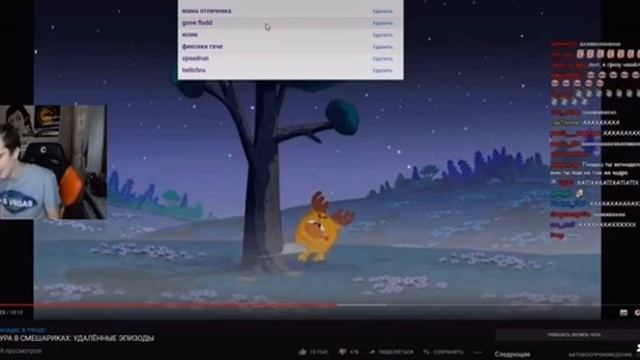Select the 'speedrun' search suggestion

290,58
